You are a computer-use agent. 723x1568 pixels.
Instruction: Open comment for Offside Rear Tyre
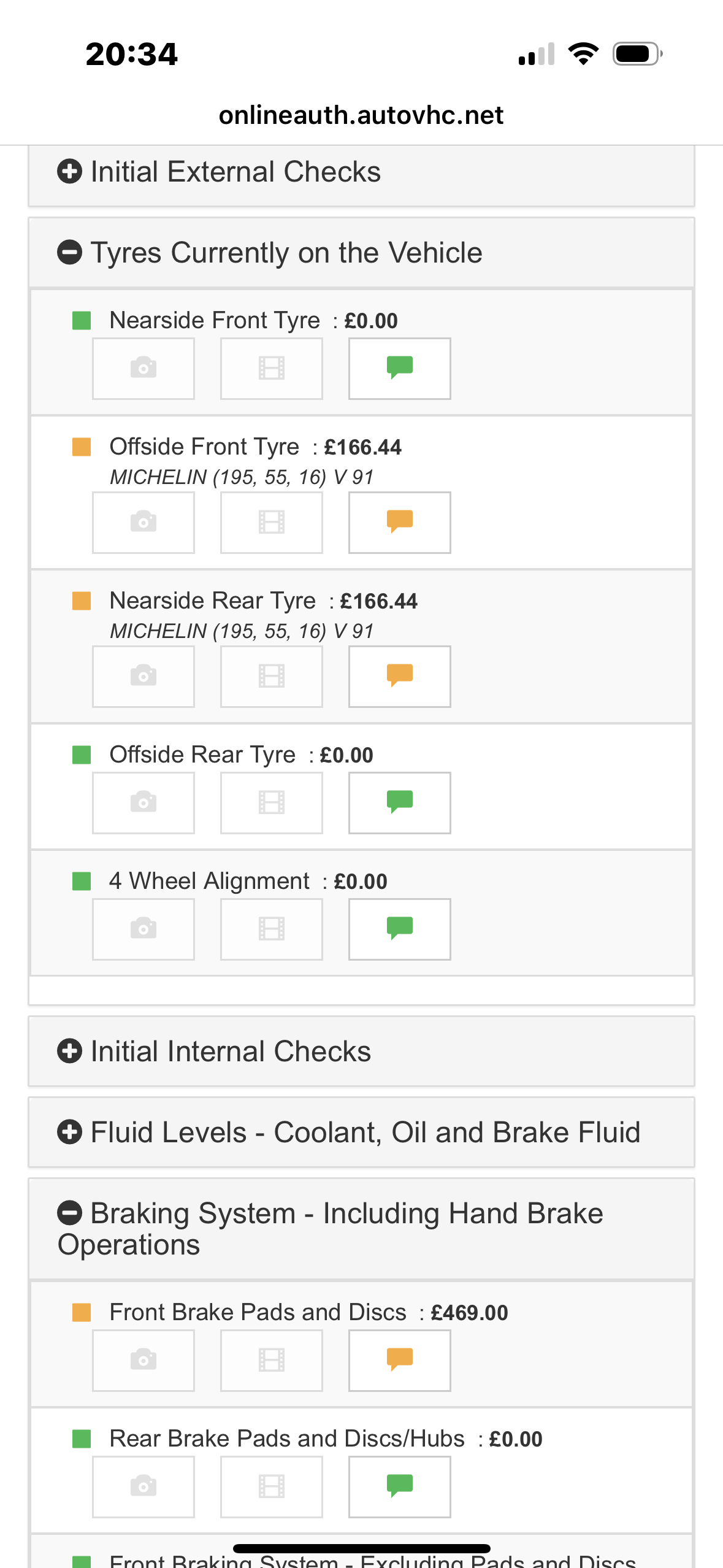pyautogui.click(x=399, y=802)
